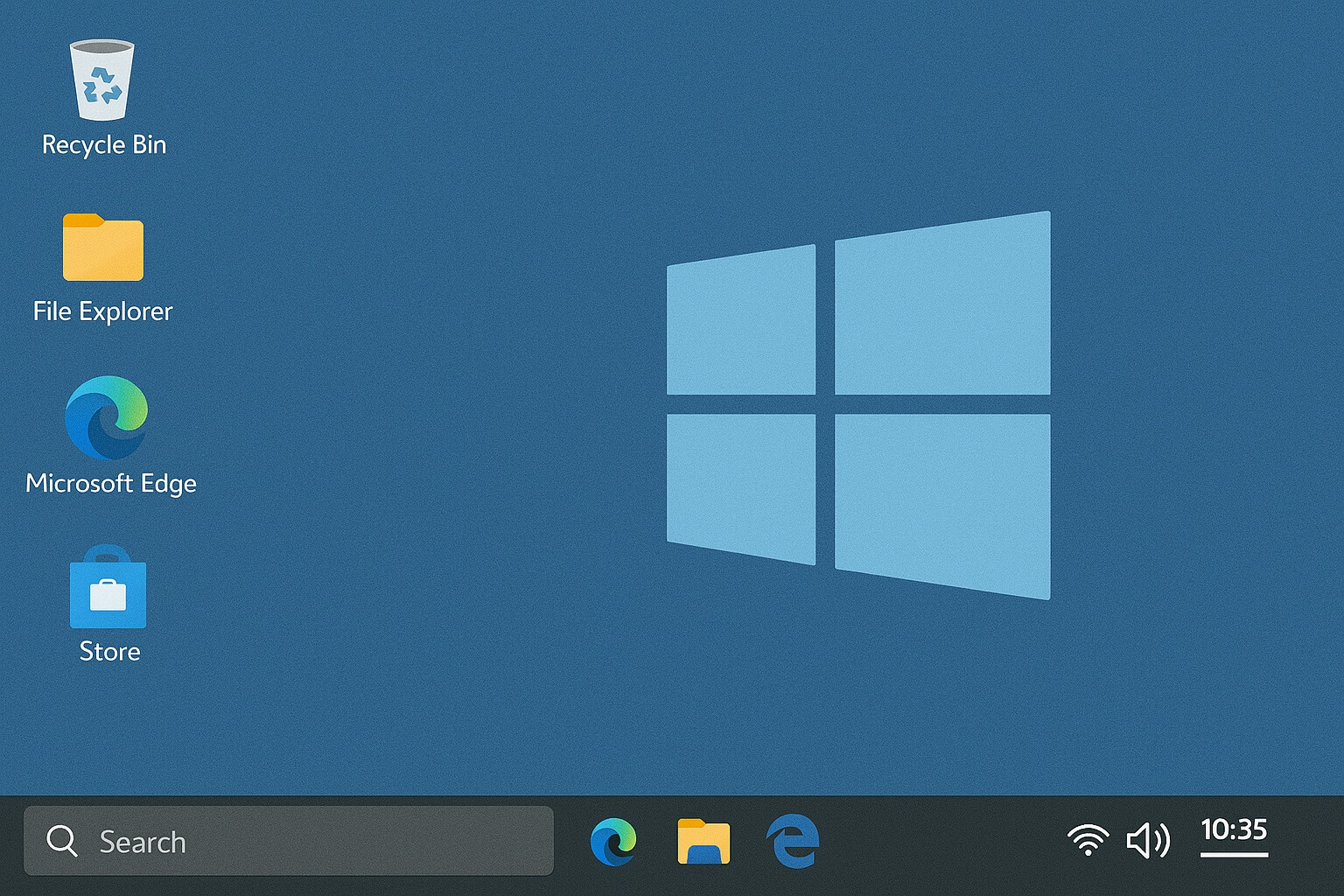Open File Explorer from the taskbar

coord(703,841)
